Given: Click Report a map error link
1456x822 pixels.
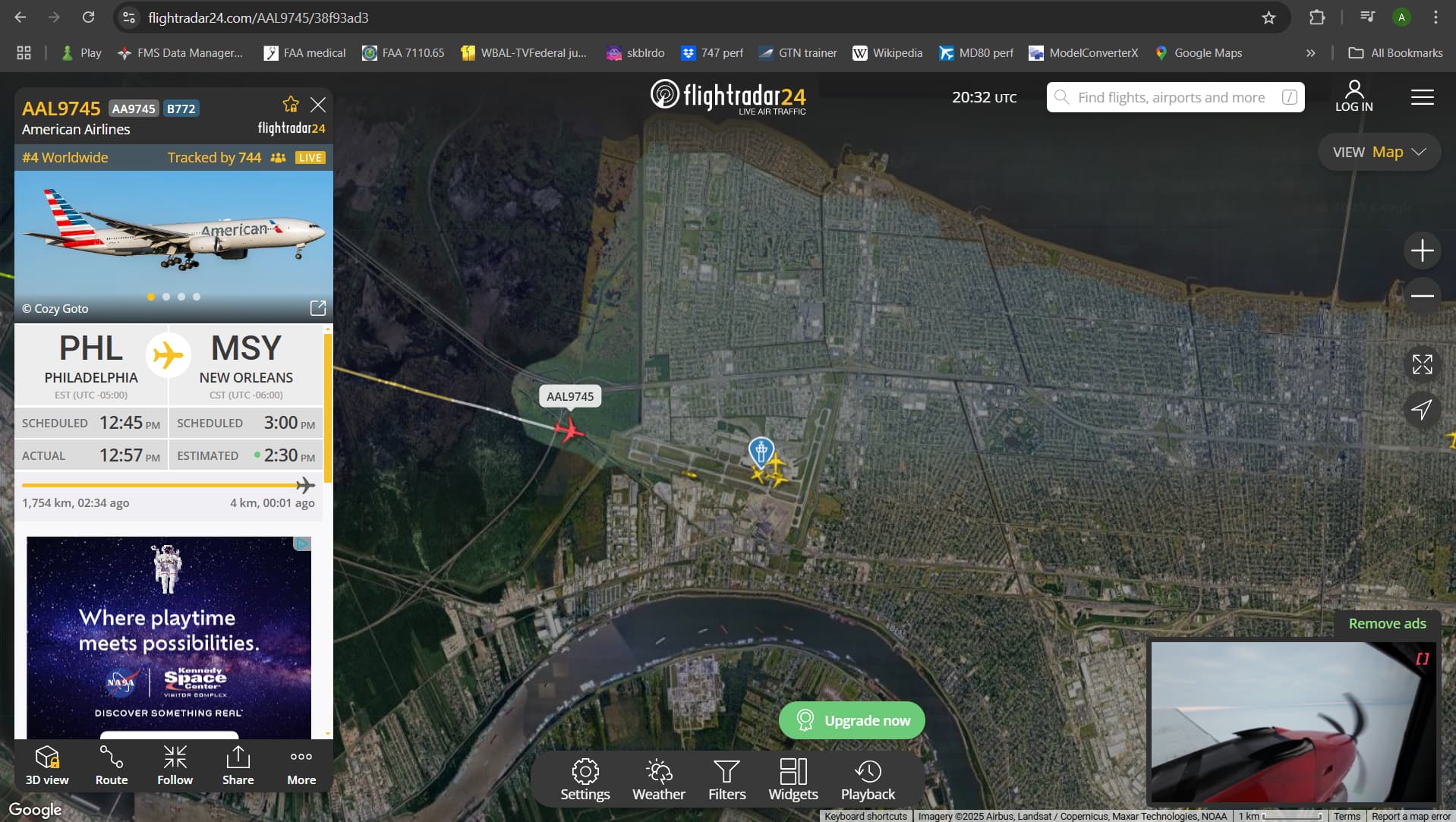Looking at the screenshot, I should pos(1410,816).
